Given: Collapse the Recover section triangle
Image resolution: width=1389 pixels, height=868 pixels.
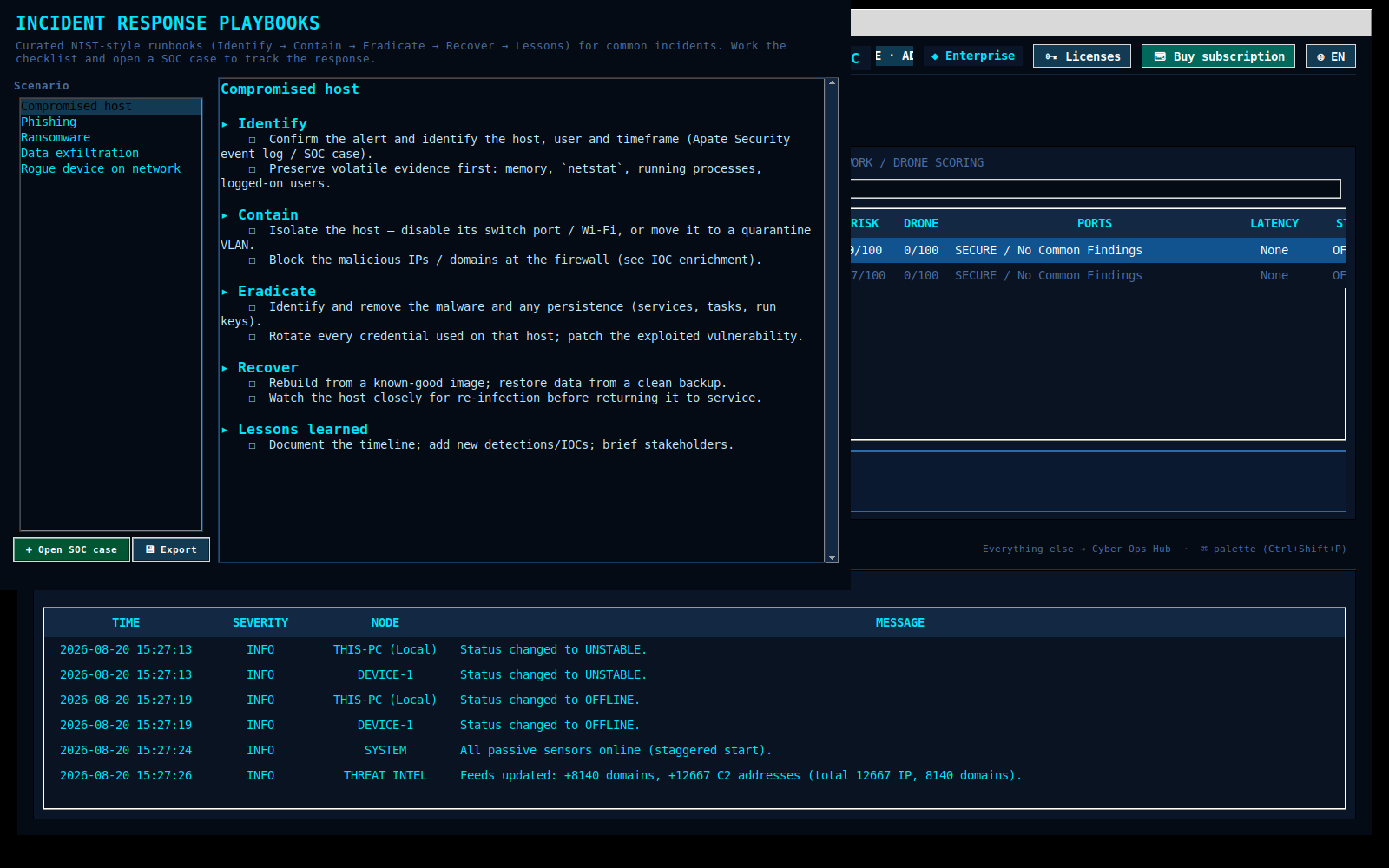Looking at the screenshot, I should click(225, 368).
